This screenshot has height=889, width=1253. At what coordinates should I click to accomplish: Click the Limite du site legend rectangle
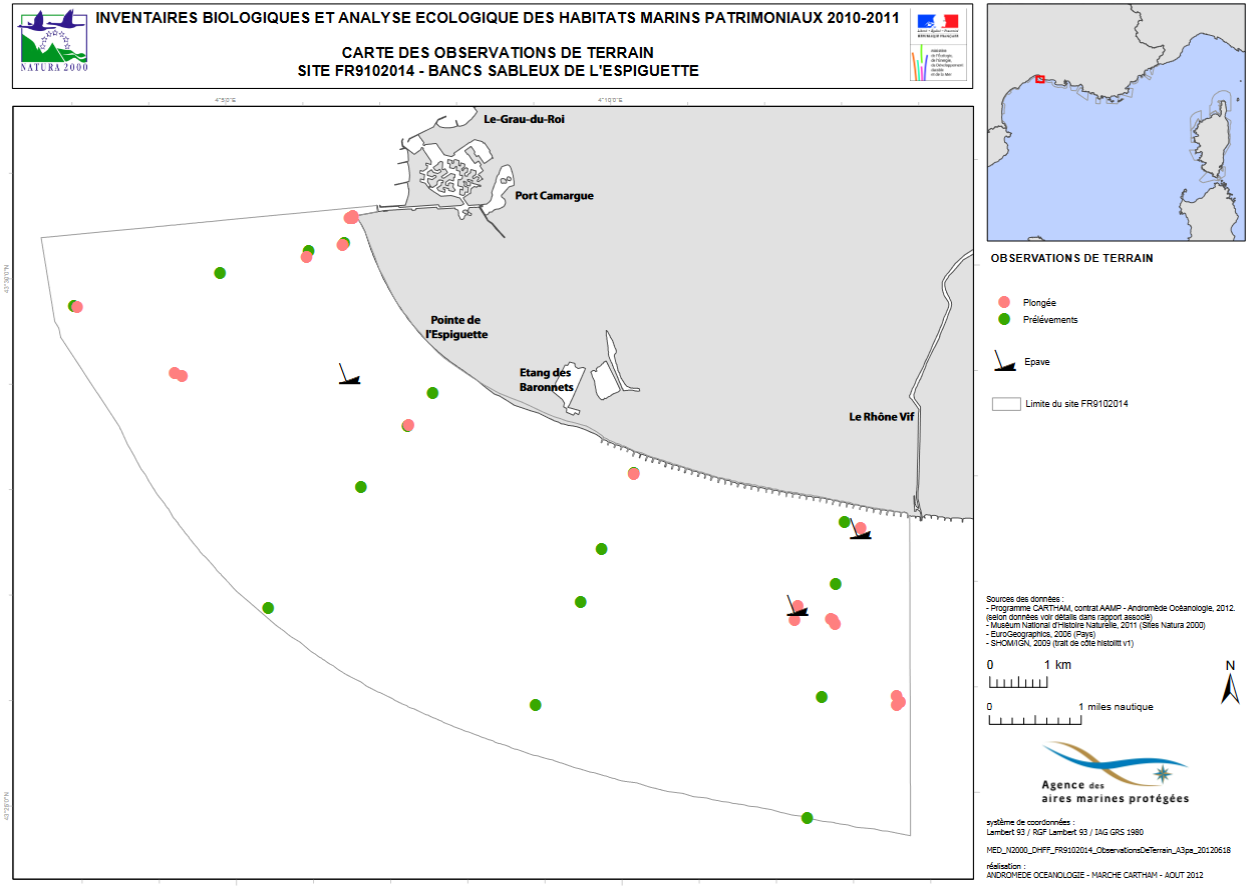1005,404
